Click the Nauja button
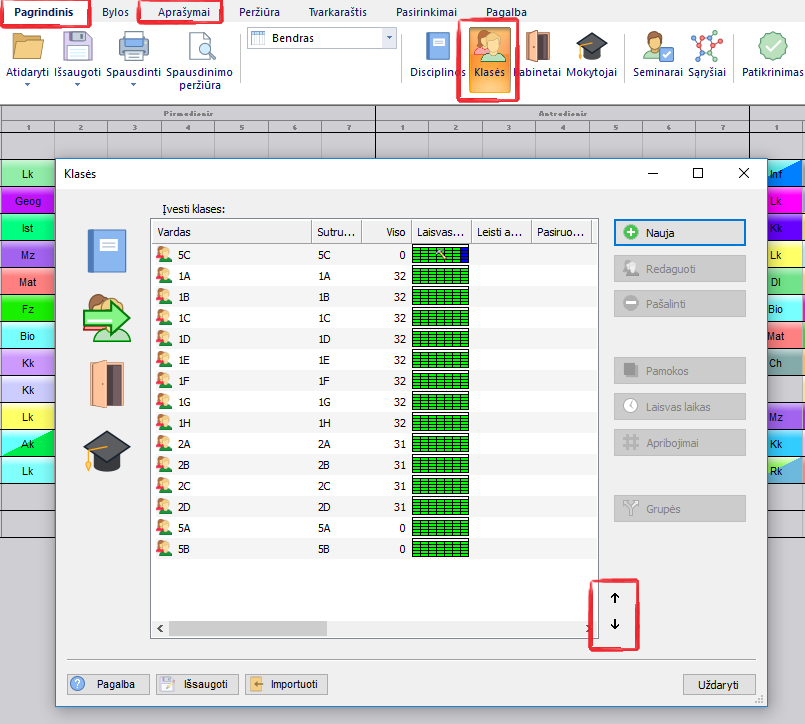 pos(679,232)
